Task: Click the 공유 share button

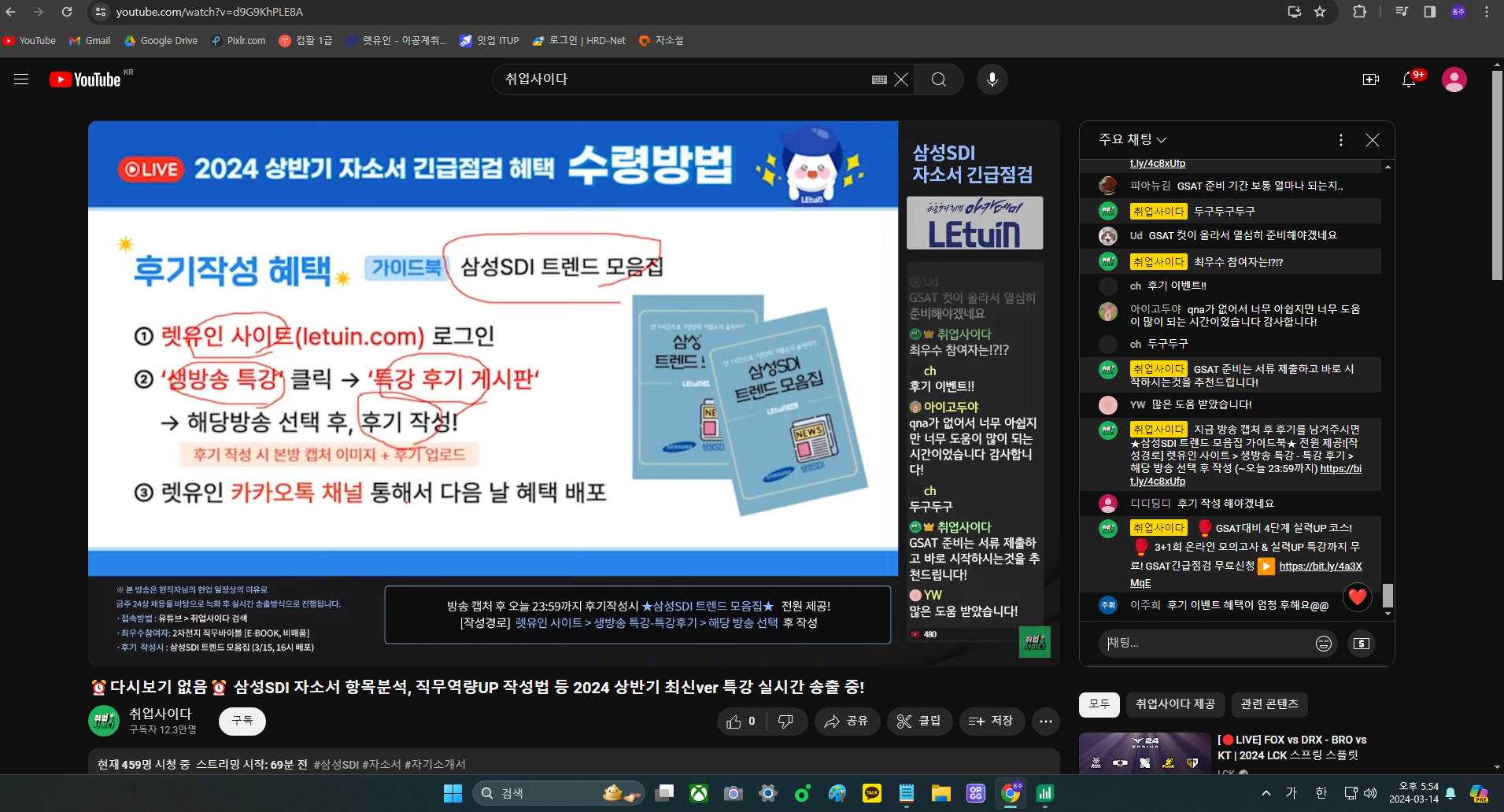Action: point(846,722)
